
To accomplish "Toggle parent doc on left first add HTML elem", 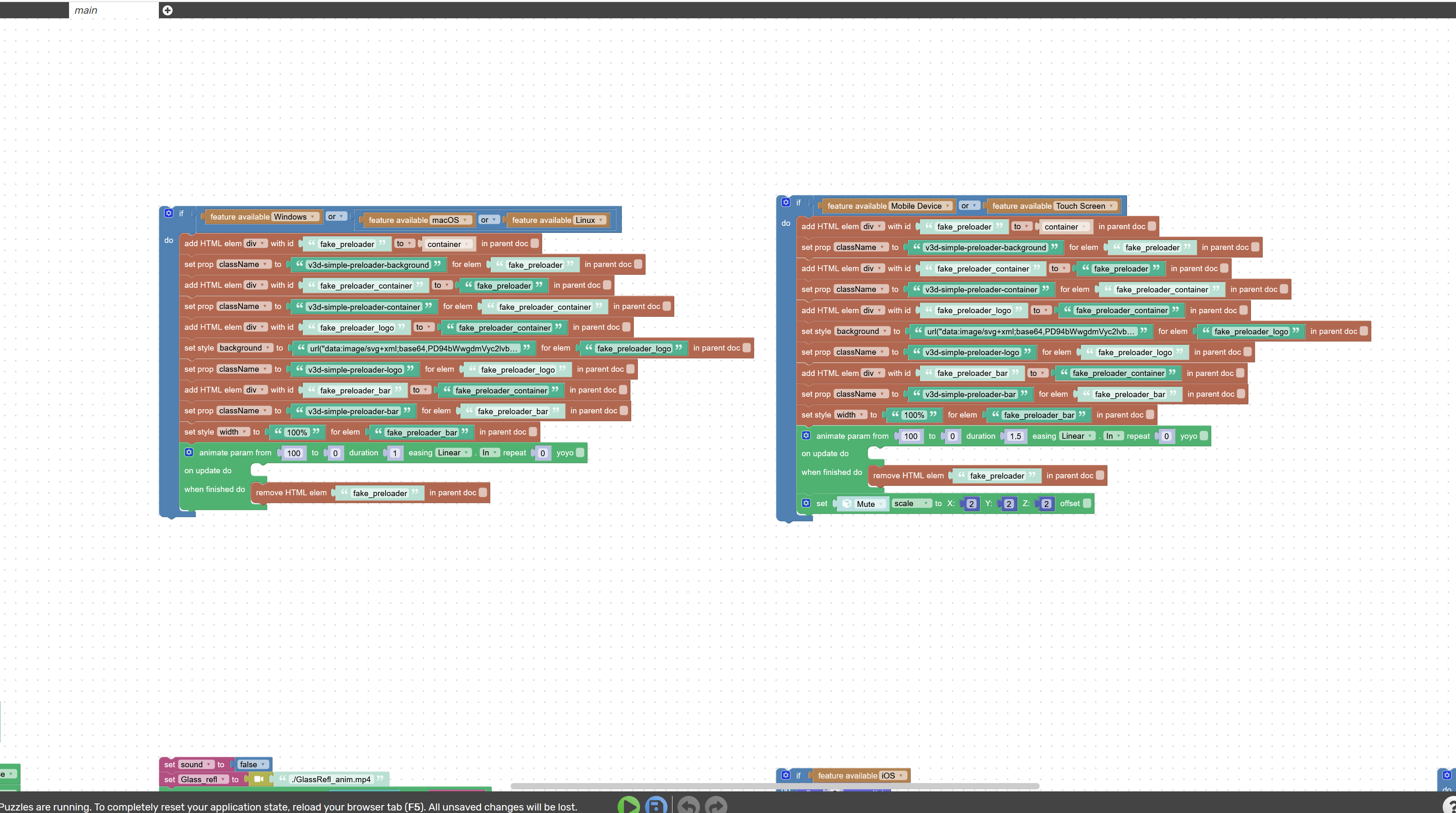I will [x=535, y=244].
